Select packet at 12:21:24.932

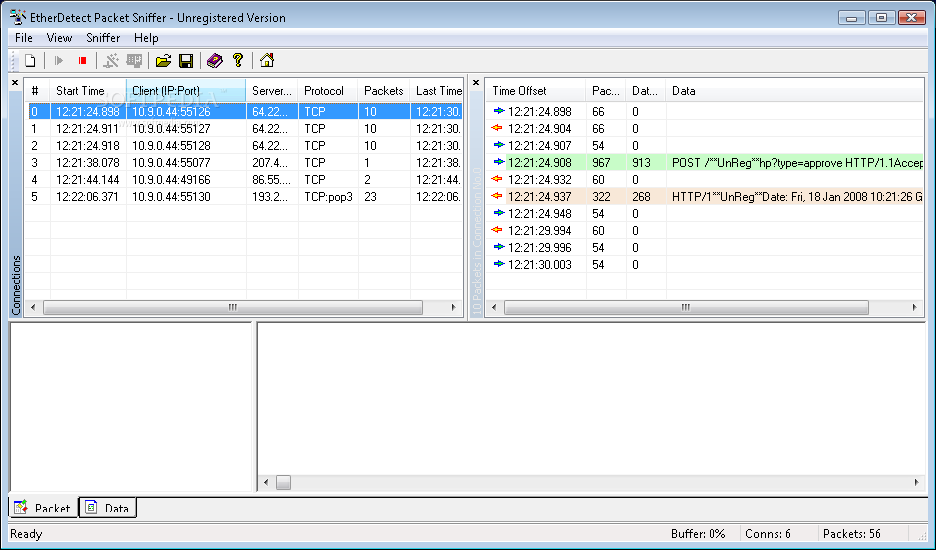coord(705,180)
